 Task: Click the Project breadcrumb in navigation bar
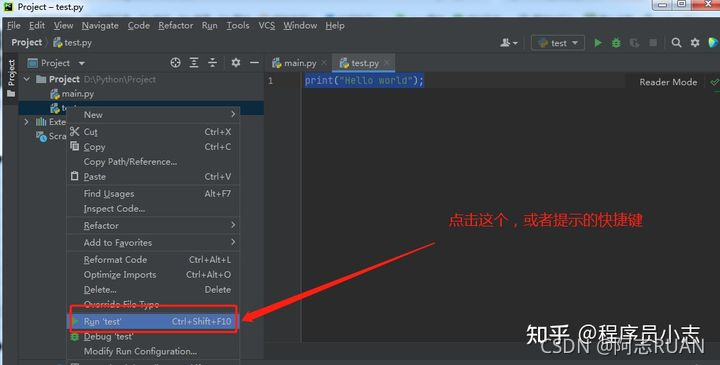[27, 43]
